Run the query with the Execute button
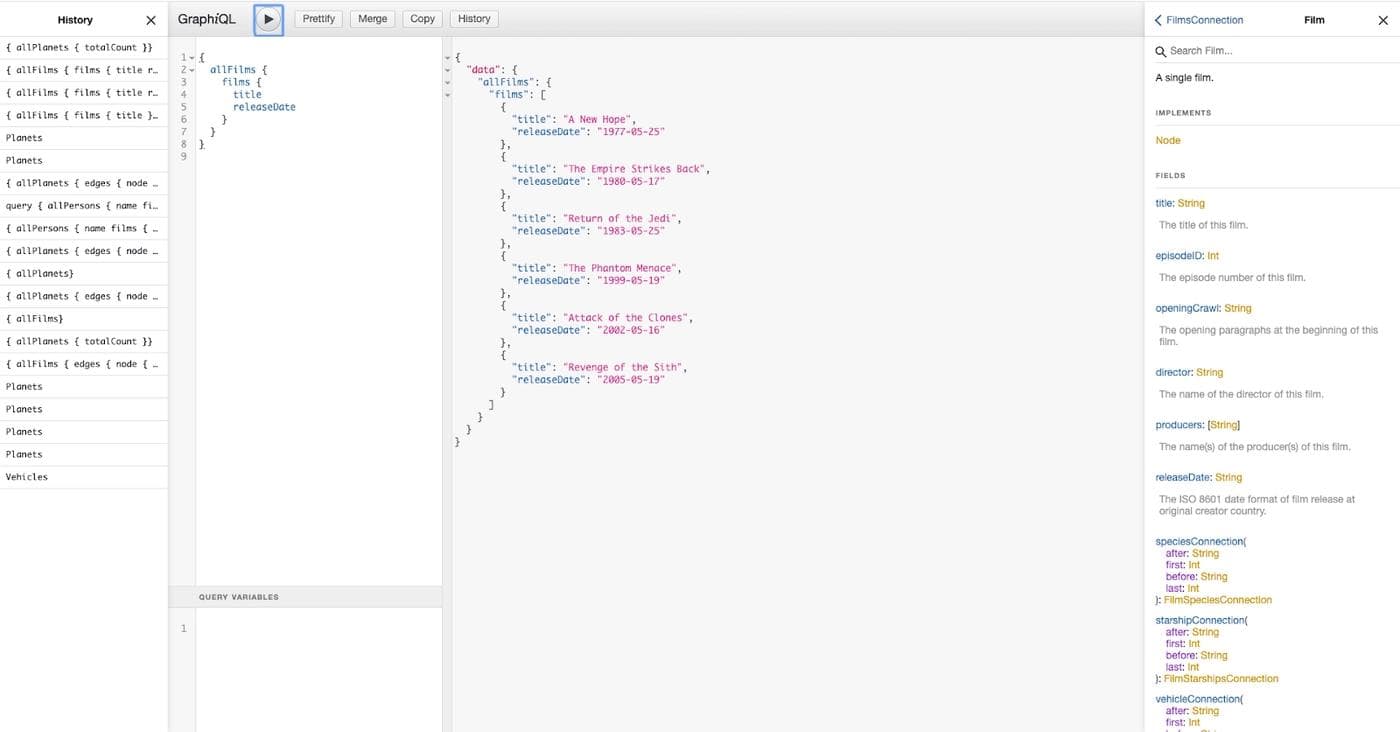 [268, 19]
